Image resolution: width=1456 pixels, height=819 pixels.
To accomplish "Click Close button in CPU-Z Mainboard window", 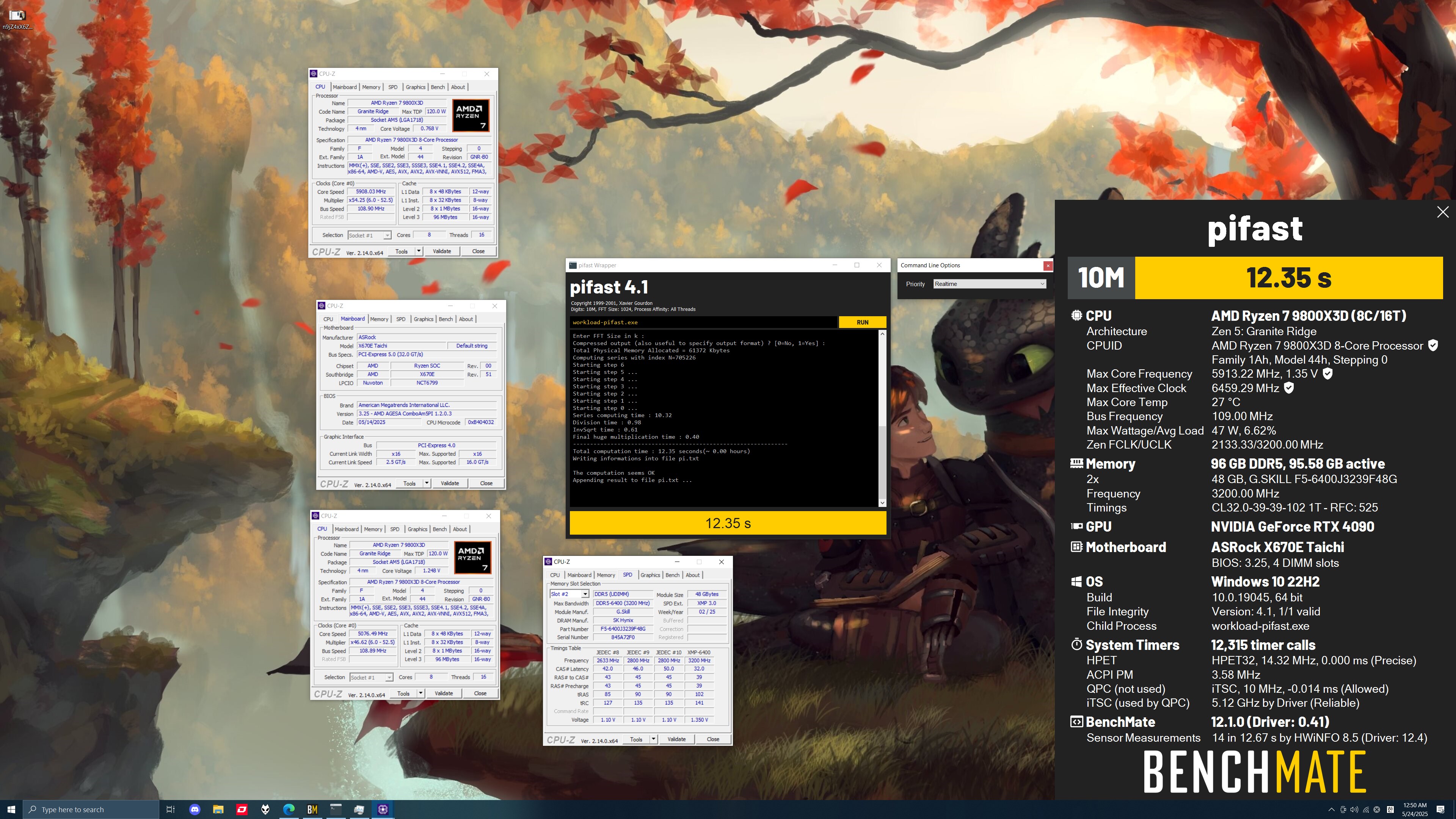I will [x=486, y=483].
